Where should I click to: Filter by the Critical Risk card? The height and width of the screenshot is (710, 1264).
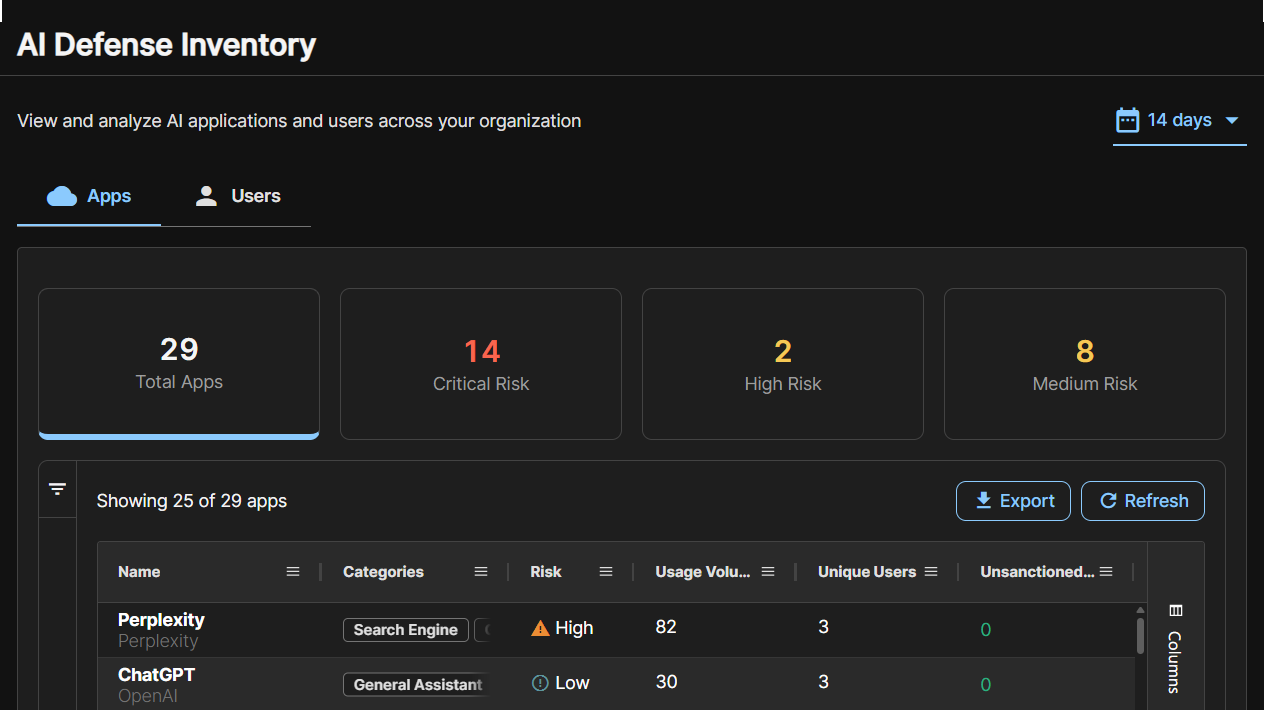[x=481, y=364]
